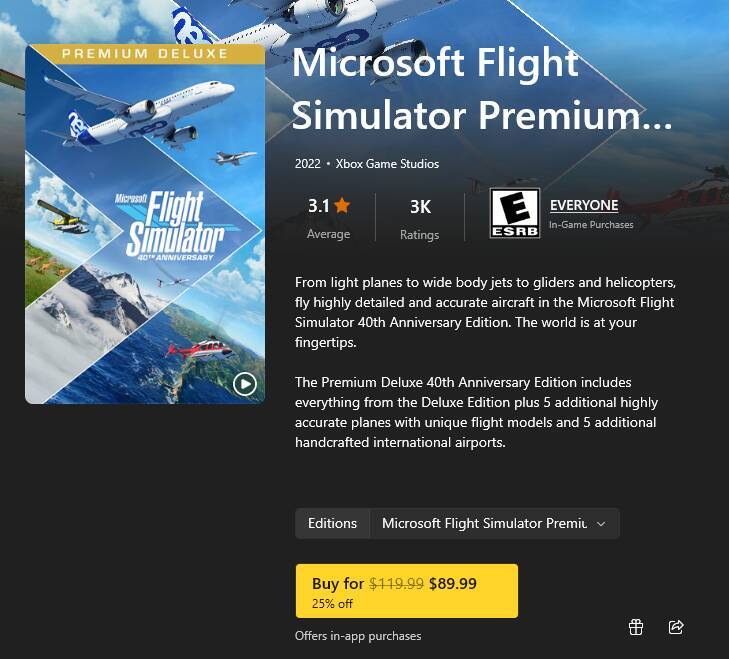The height and width of the screenshot is (659, 729).
Task: Click the Microsoft Flight Simulator Premium title
Action: [482, 88]
